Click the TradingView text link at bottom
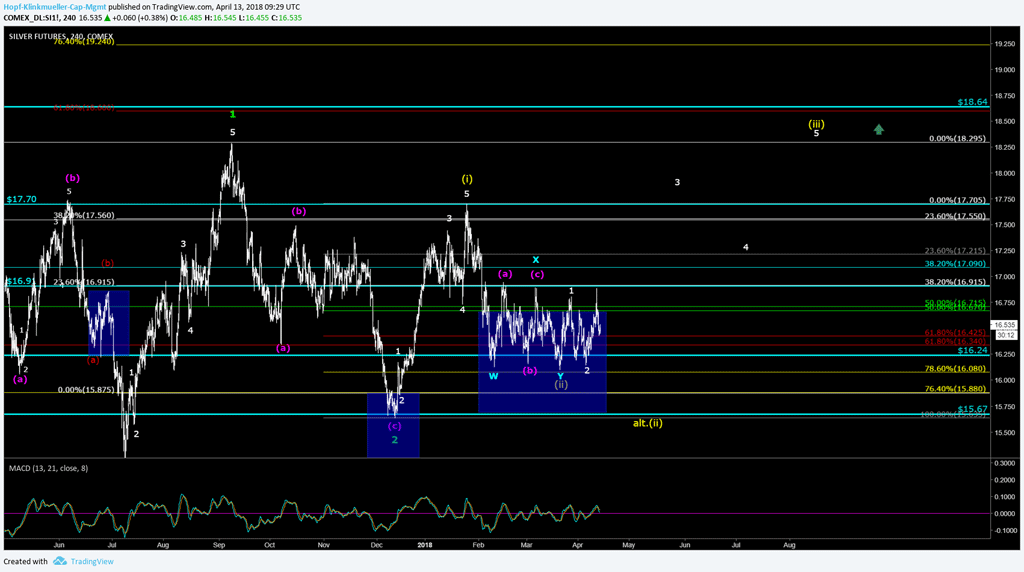This screenshot has height=572, width=1024. [x=91, y=561]
